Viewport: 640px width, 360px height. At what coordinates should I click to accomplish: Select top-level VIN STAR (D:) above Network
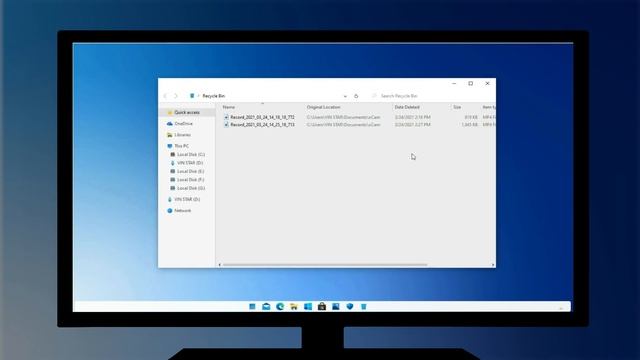184,200
